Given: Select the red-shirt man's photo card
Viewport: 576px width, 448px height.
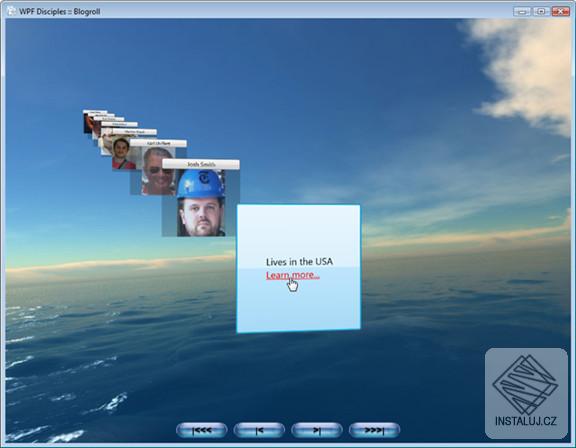Looking at the screenshot, I should tap(123, 154).
